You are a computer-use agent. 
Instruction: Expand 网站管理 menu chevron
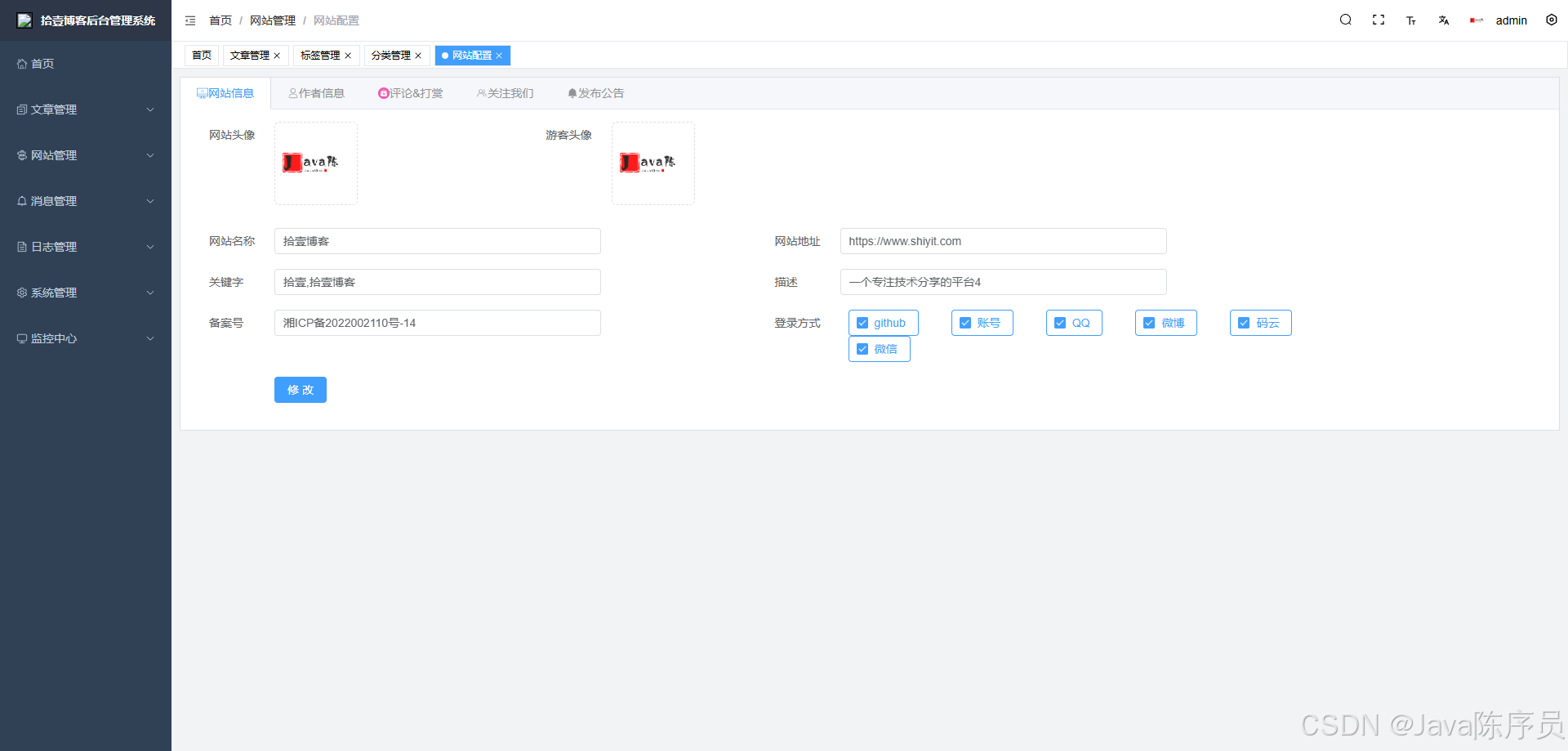tap(150, 155)
